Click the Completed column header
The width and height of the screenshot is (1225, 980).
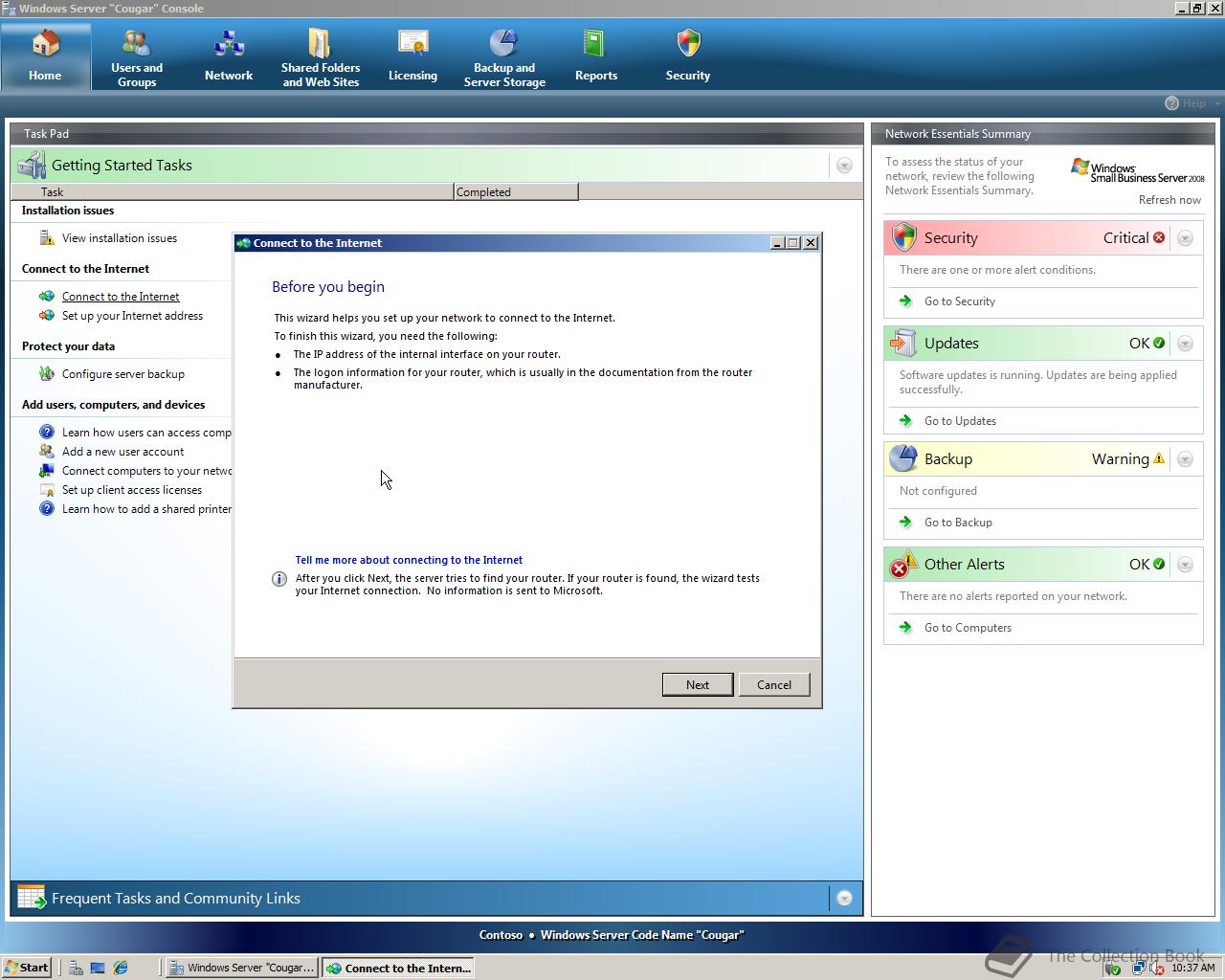click(x=516, y=192)
